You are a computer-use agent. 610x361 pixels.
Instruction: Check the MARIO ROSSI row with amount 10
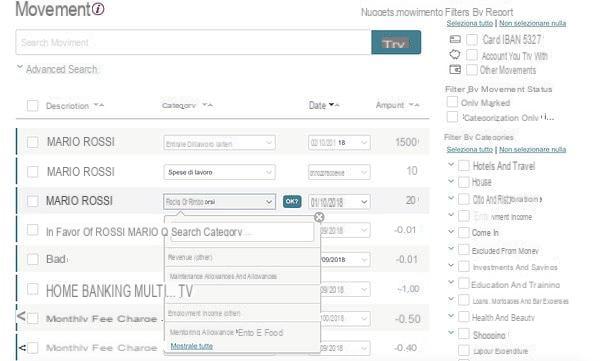click(33, 172)
